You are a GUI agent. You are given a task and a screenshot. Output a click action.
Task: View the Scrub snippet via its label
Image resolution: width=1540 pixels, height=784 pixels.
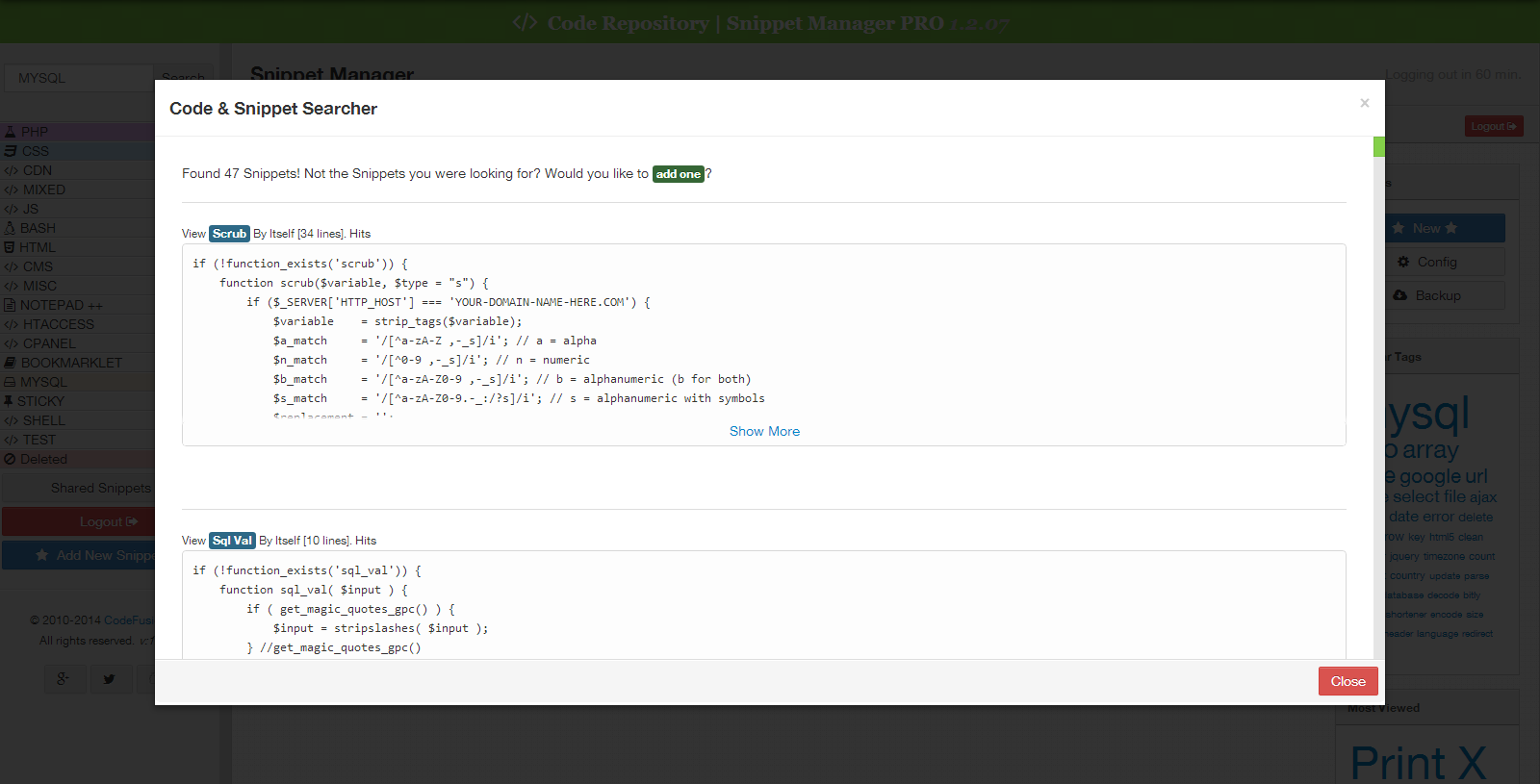229,234
